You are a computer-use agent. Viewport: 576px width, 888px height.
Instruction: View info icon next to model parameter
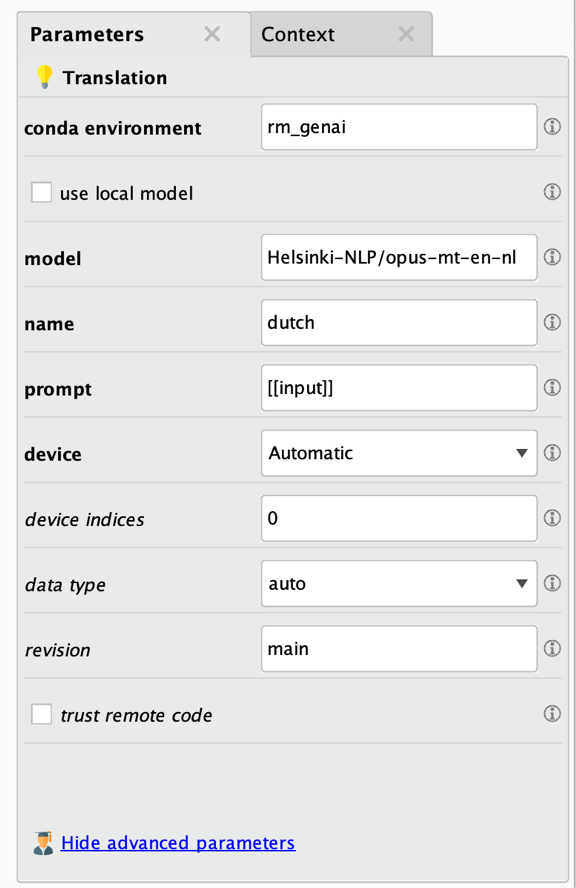coord(551,257)
